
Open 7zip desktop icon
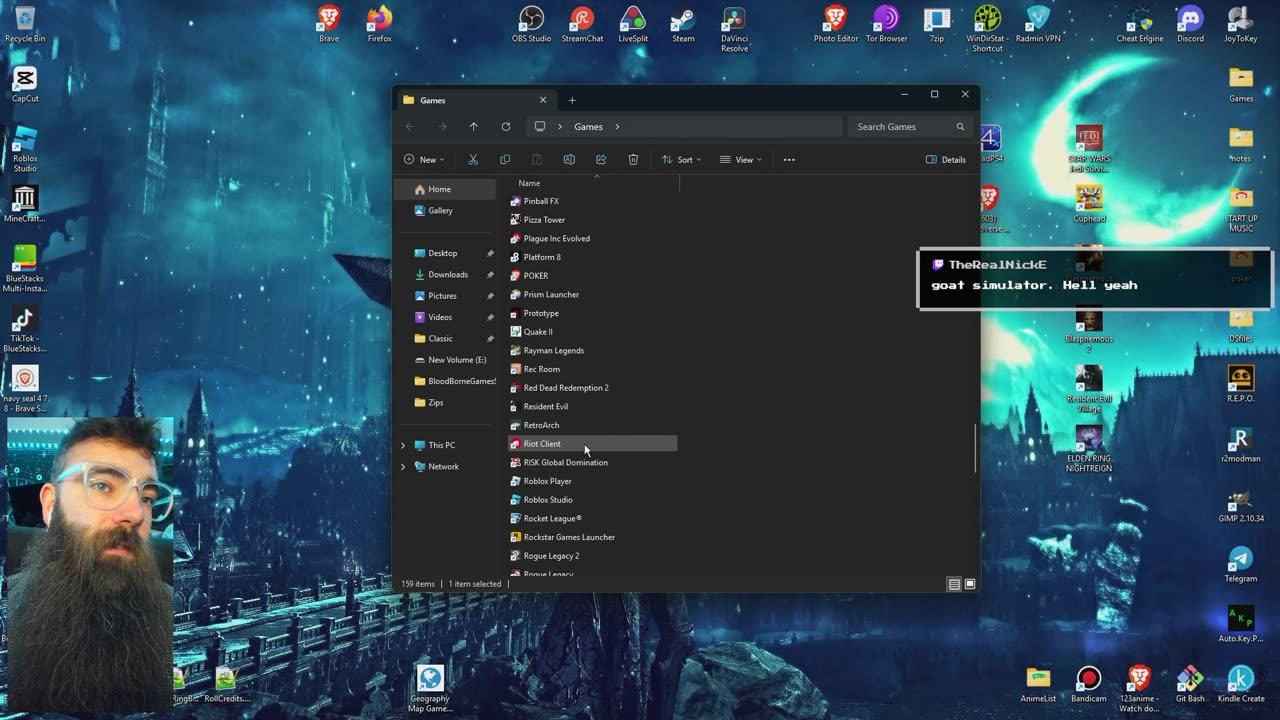pos(937,24)
